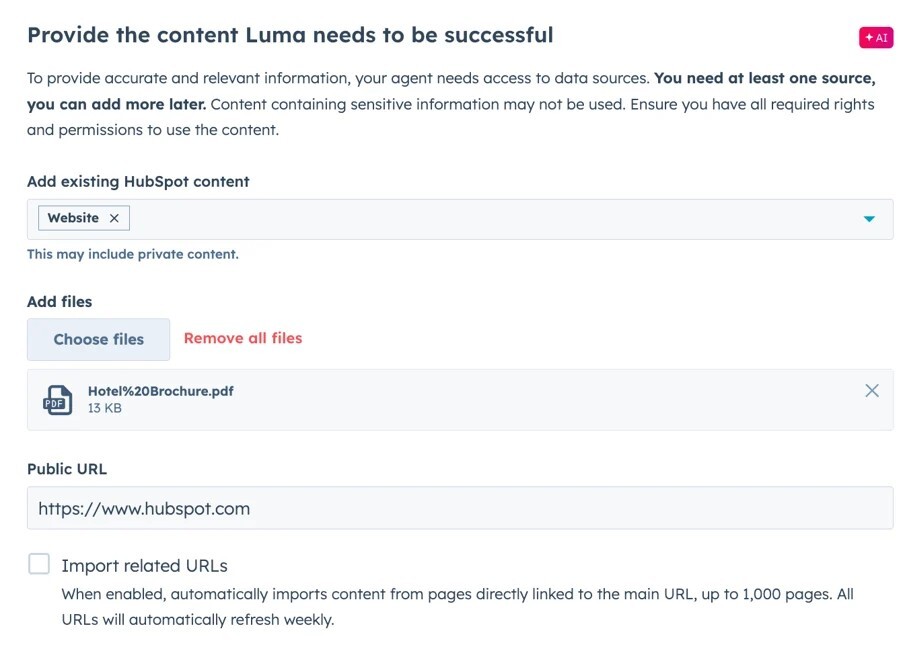
Task: Enable the Import related URLs checkbox
Action: click(39, 564)
